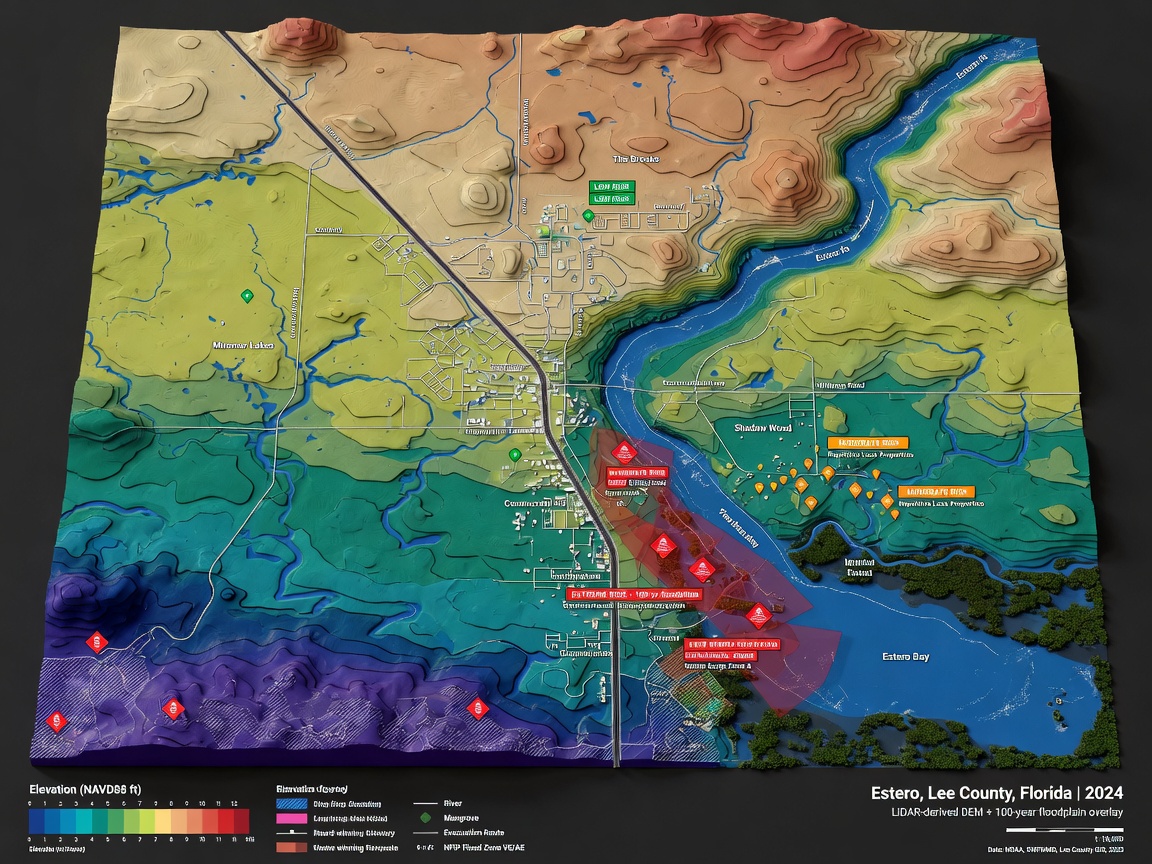Click the 'Miromar Lakes' label
The height and width of the screenshot is (864, 1152).
[243, 345]
